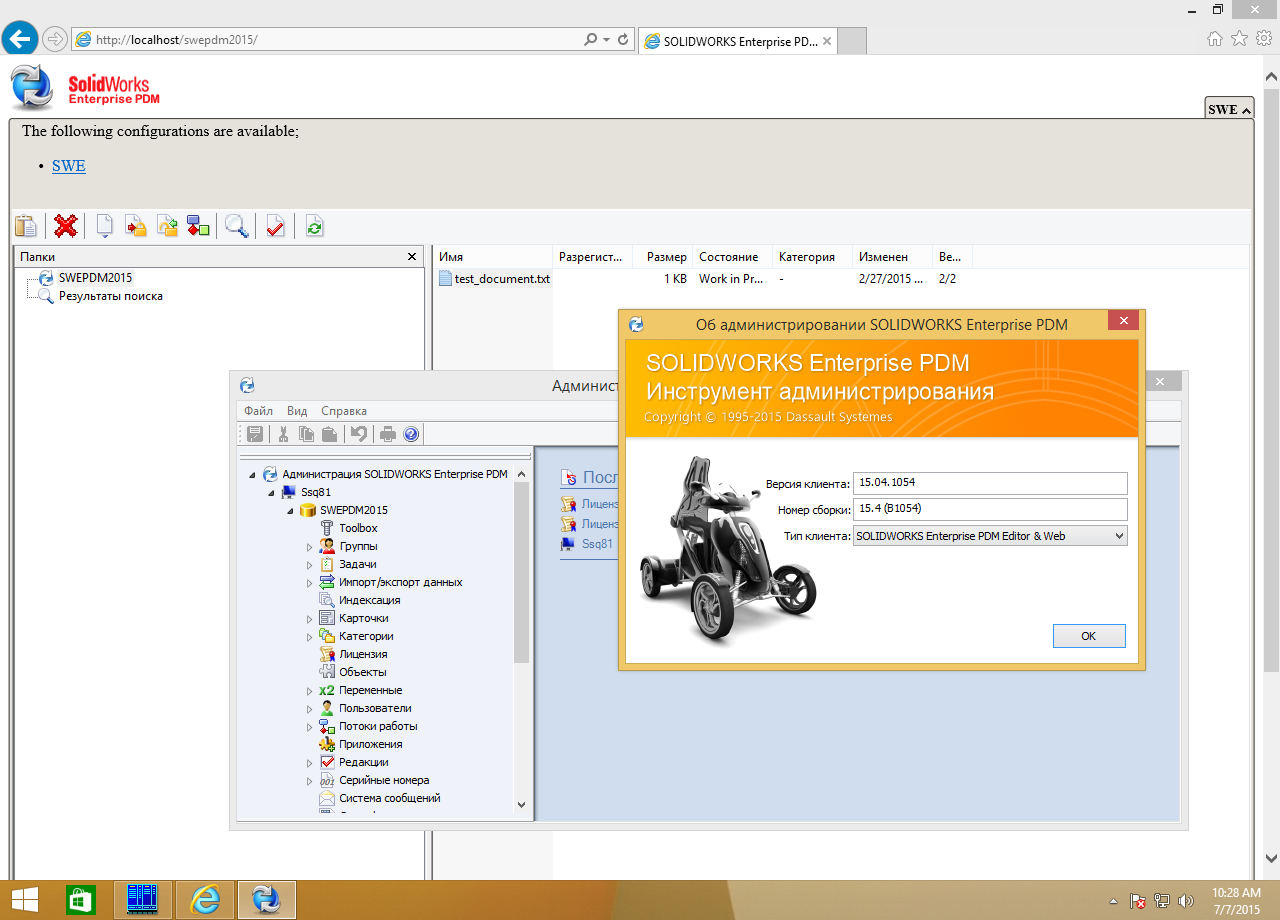The image size is (1280, 920).
Task: Expand the Категории tree node
Action: (x=309, y=637)
